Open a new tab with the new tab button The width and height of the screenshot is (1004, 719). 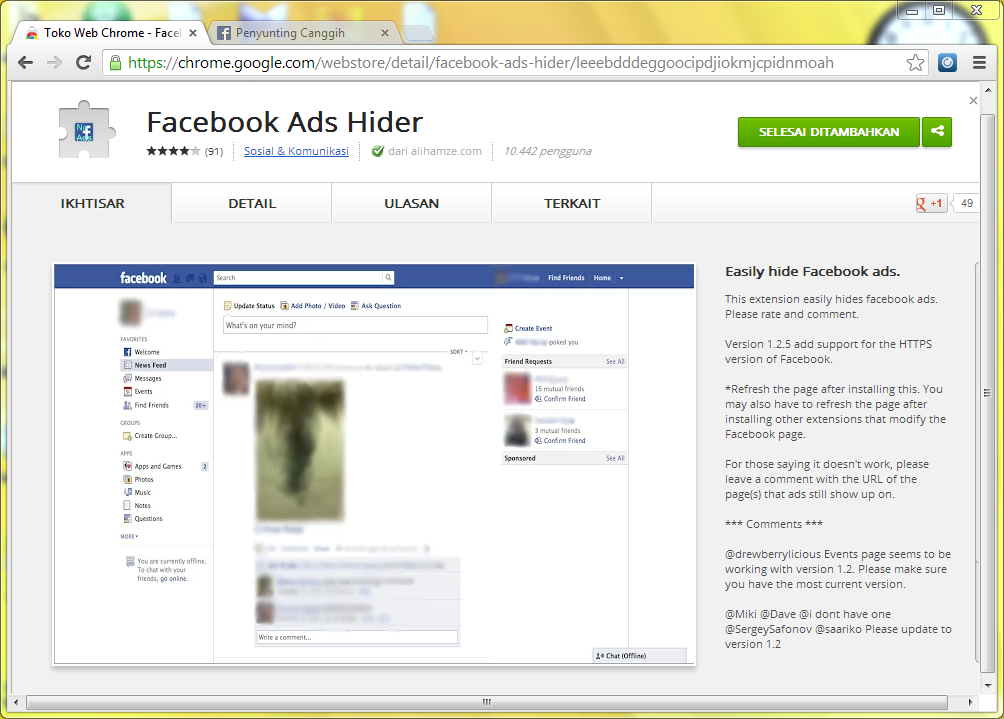pos(419,33)
